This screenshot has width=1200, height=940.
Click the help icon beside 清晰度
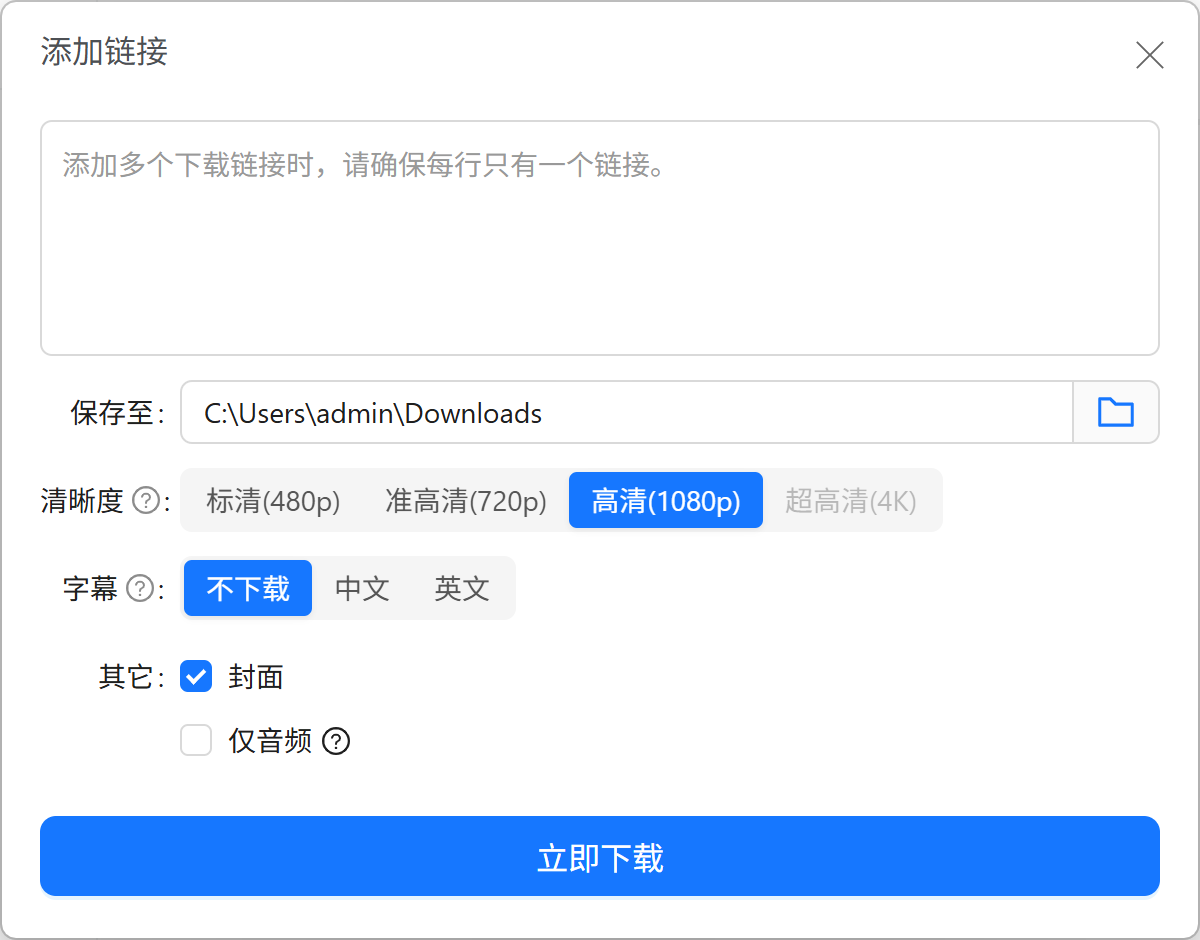pos(148,502)
